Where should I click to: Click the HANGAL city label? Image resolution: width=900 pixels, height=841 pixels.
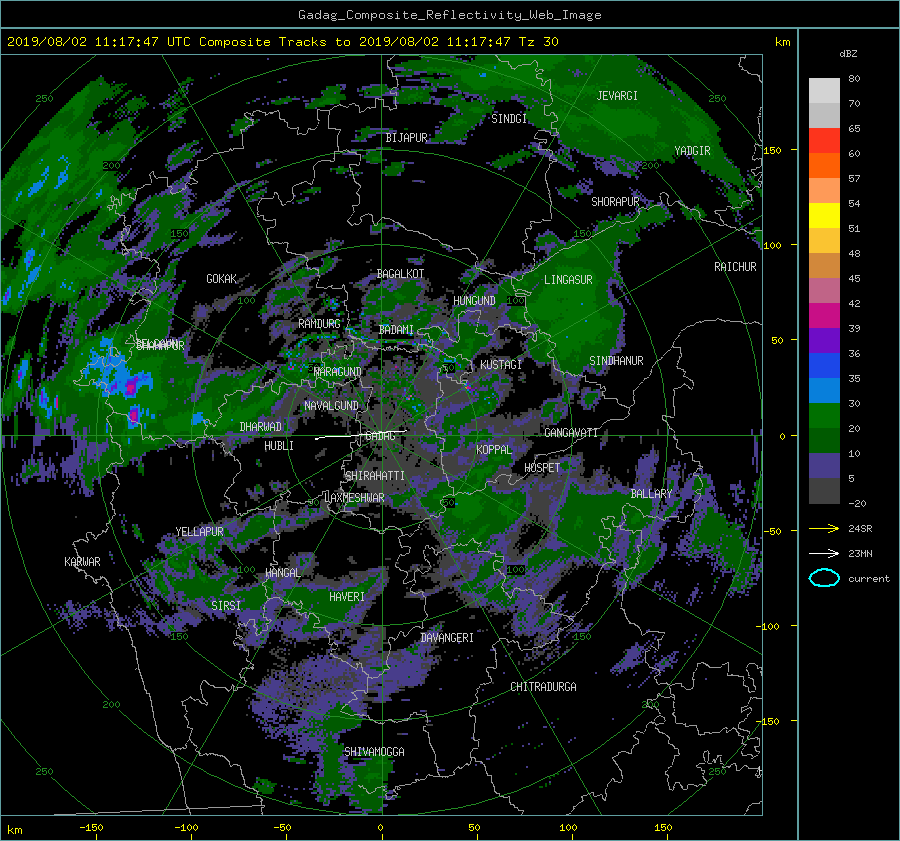[x=282, y=573]
